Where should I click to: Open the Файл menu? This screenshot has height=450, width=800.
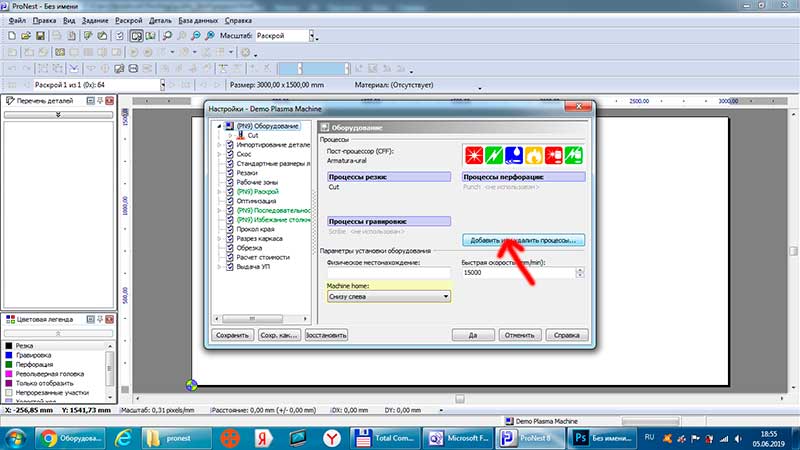click(17, 20)
